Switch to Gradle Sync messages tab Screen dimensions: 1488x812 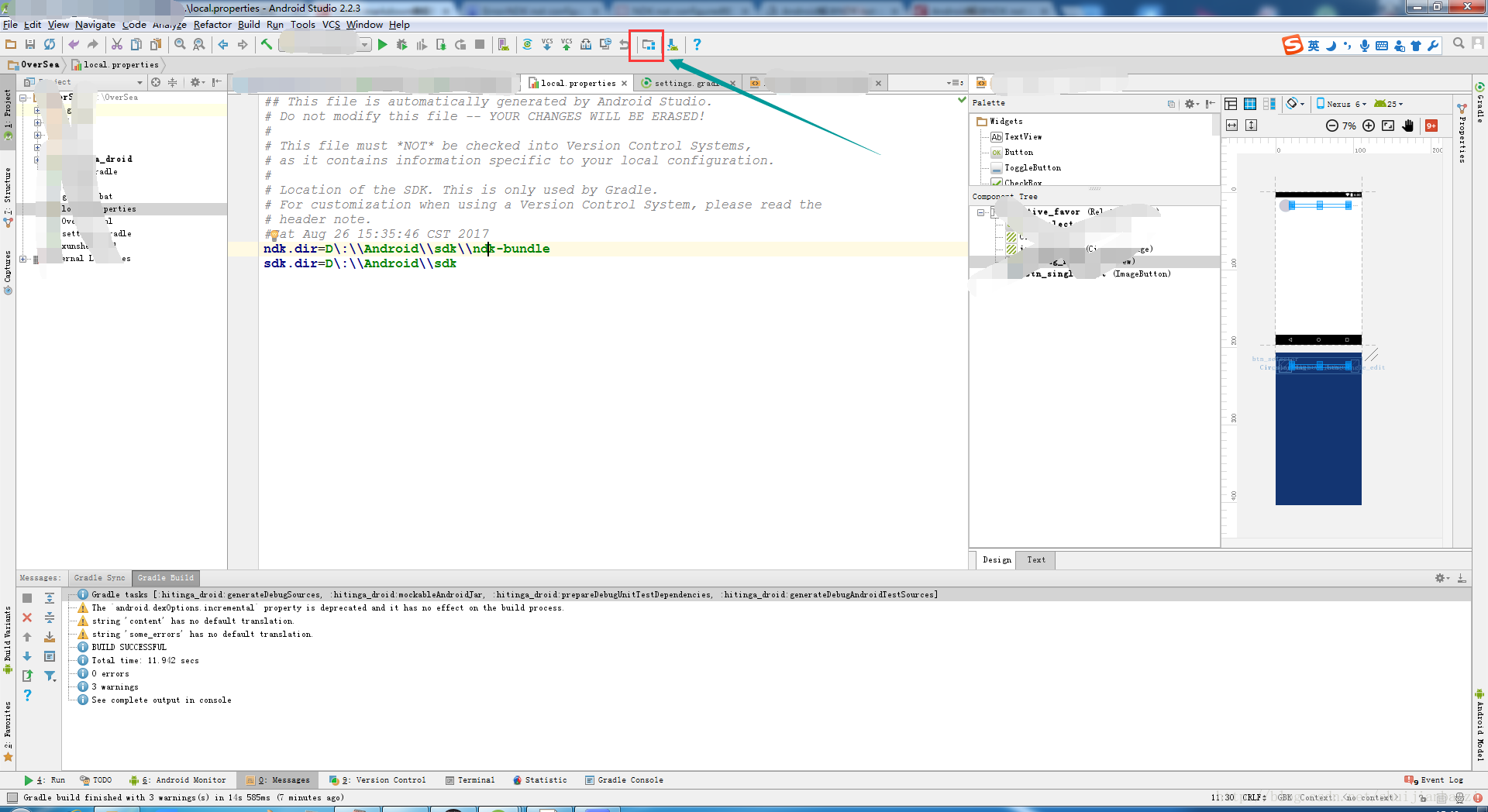pyautogui.click(x=99, y=578)
